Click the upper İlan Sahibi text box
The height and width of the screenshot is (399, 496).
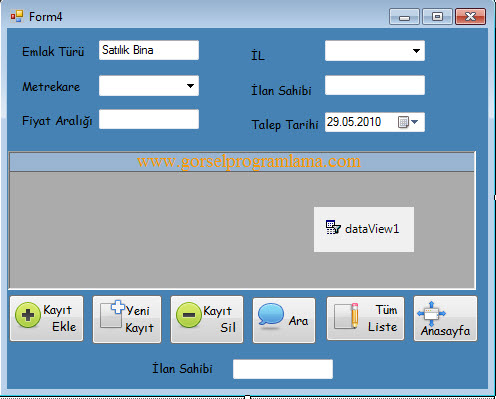point(375,85)
